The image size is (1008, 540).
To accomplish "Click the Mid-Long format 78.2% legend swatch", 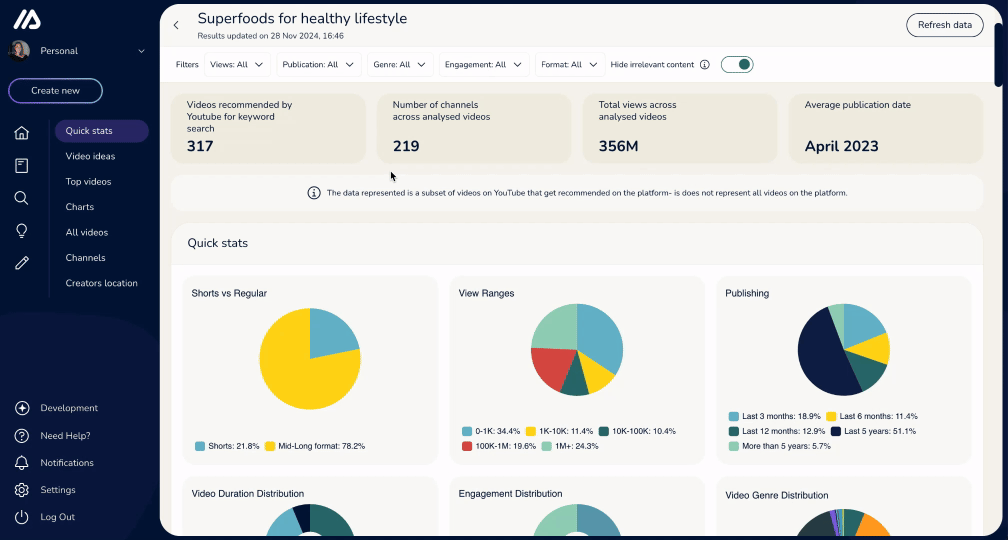I will pyautogui.click(x=270, y=446).
